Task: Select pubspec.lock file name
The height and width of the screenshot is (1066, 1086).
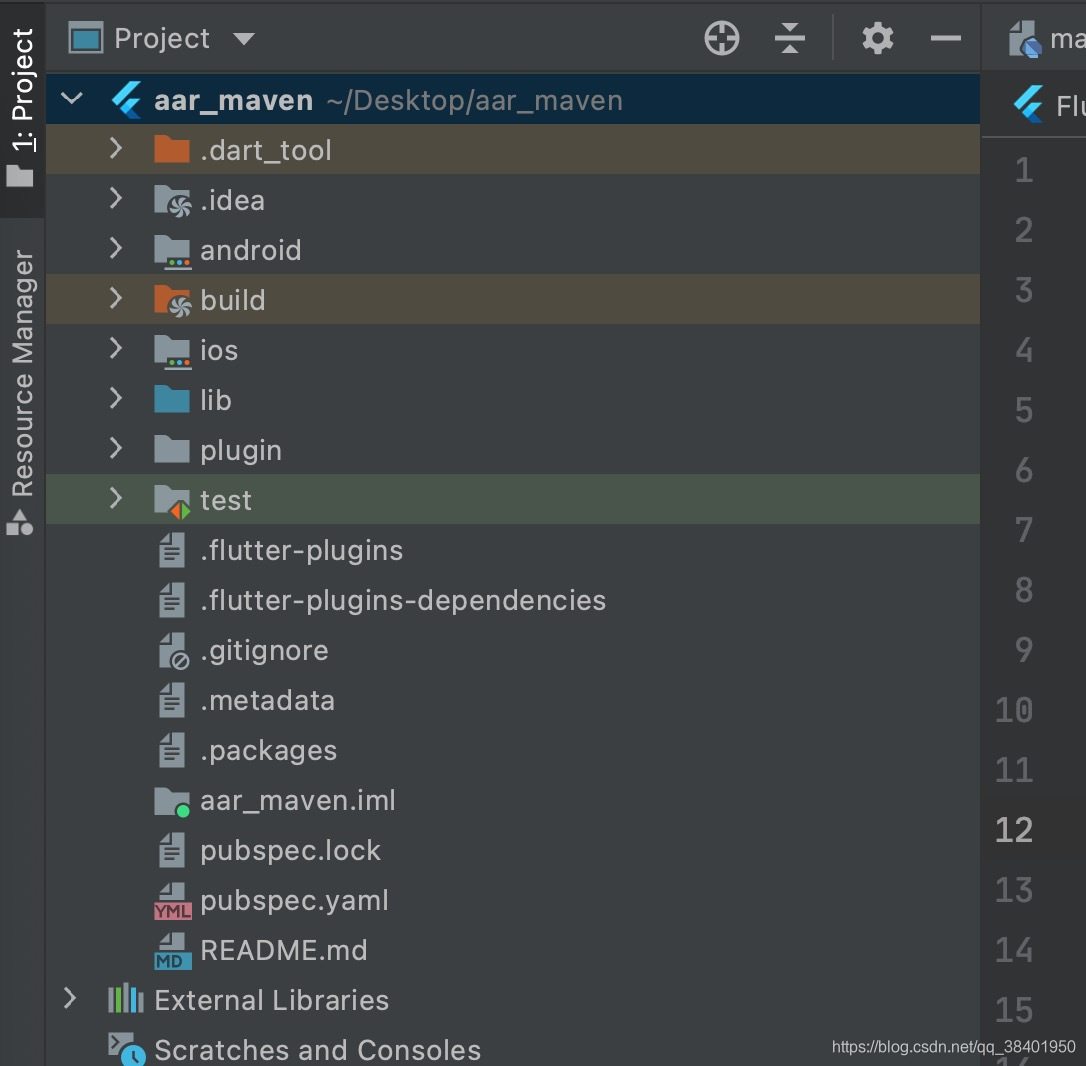Action: pos(290,851)
